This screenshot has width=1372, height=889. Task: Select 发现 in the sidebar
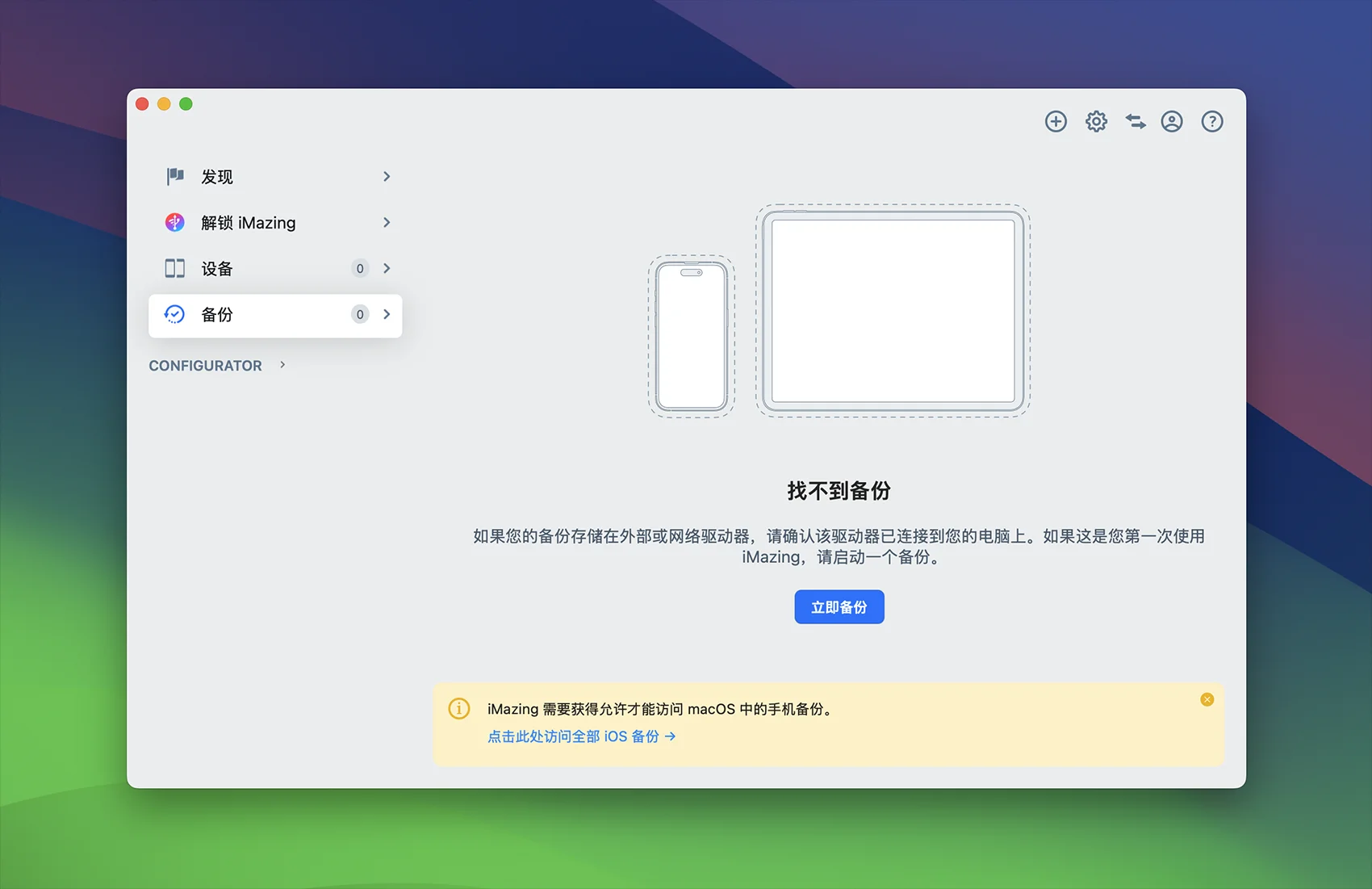tap(275, 176)
